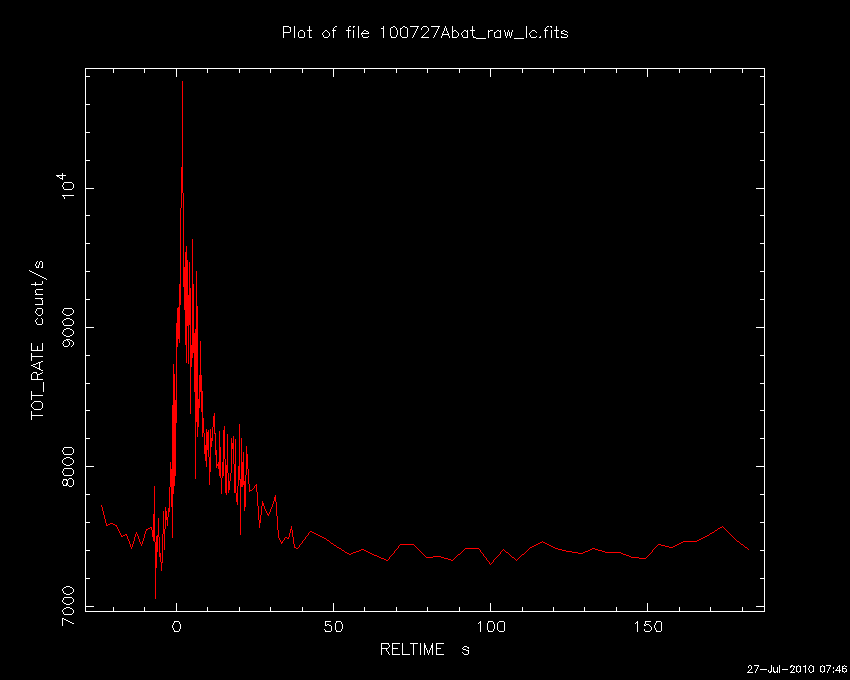
Task: Click the '27-Jul-2010 07:46' timestamp
Action: pyautogui.click(x=797, y=669)
